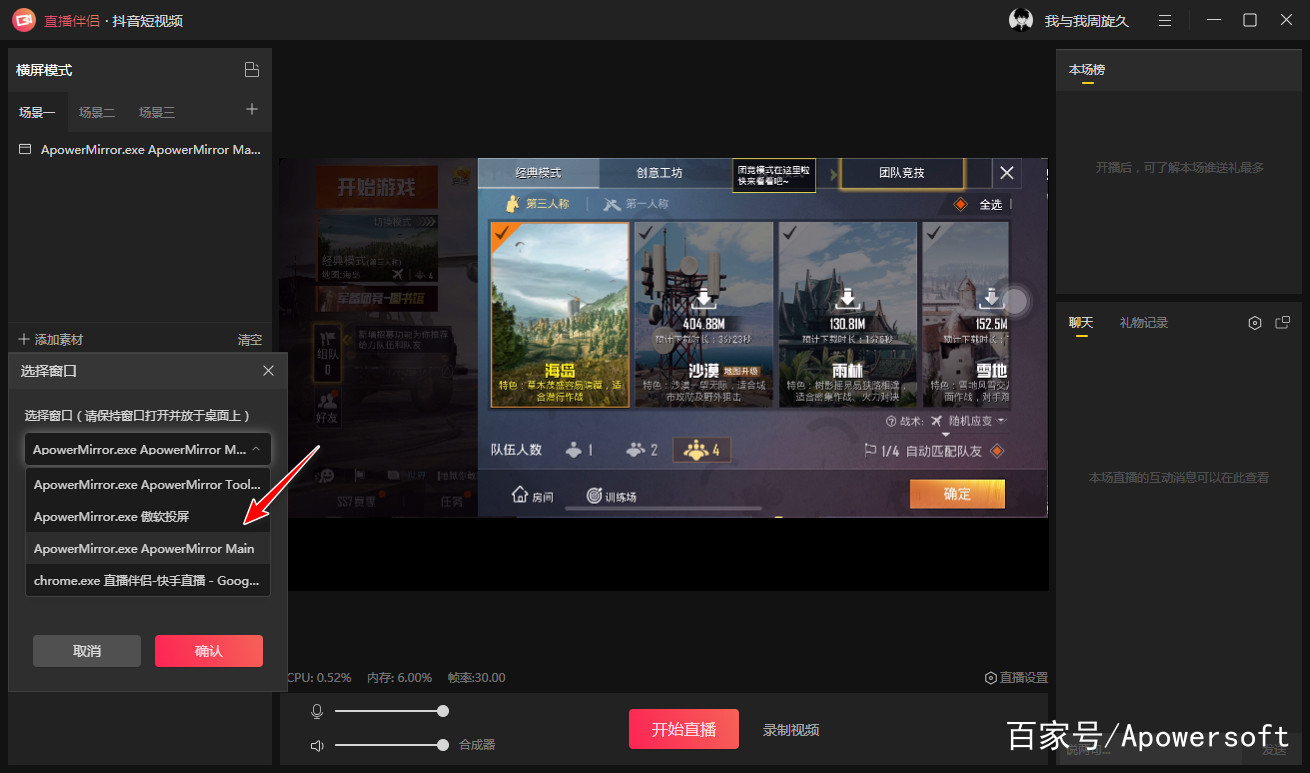Switch to 礼物记录 tab
This screenshot has width=1310, height=773.
tap(1144, 323)
